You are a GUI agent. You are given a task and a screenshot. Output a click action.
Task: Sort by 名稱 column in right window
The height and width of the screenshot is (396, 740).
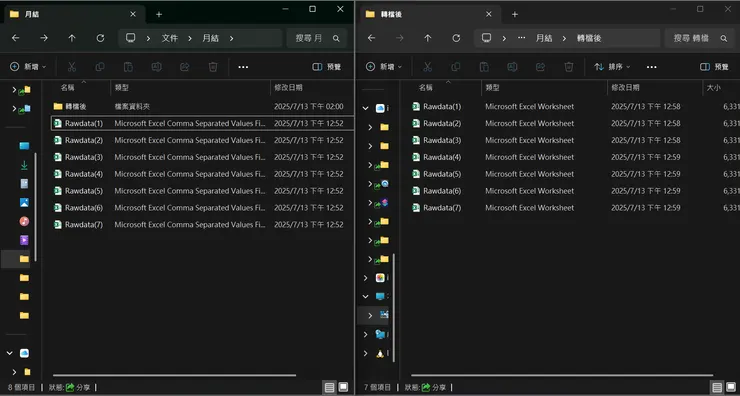(x=426, y=88)
